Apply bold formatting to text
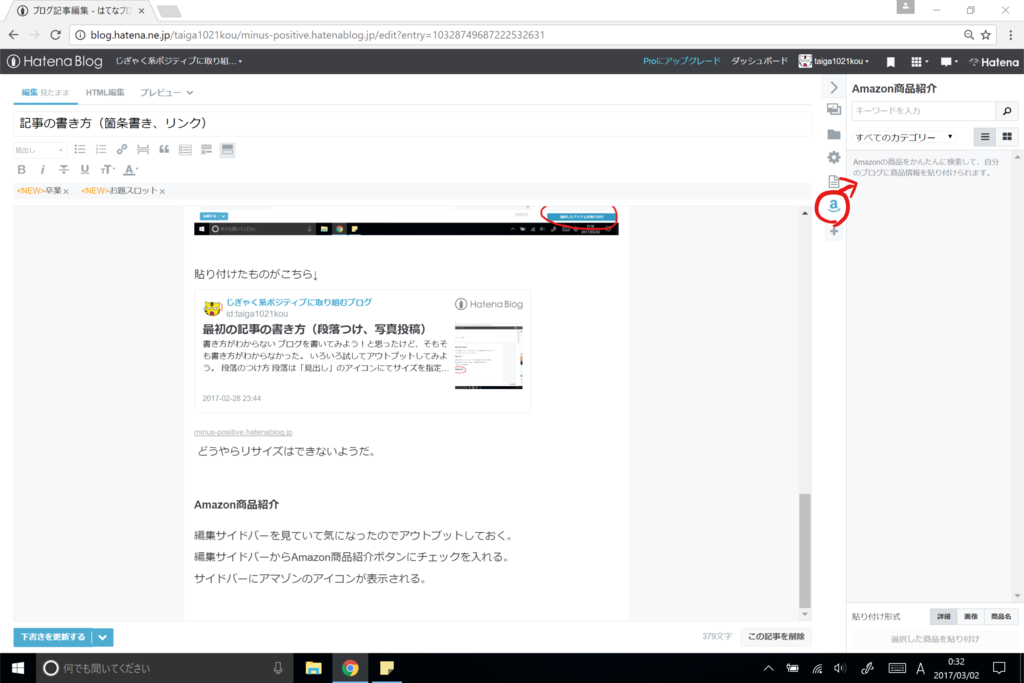The height and width of the screenshot is (683, 1024). pos(21,170)
